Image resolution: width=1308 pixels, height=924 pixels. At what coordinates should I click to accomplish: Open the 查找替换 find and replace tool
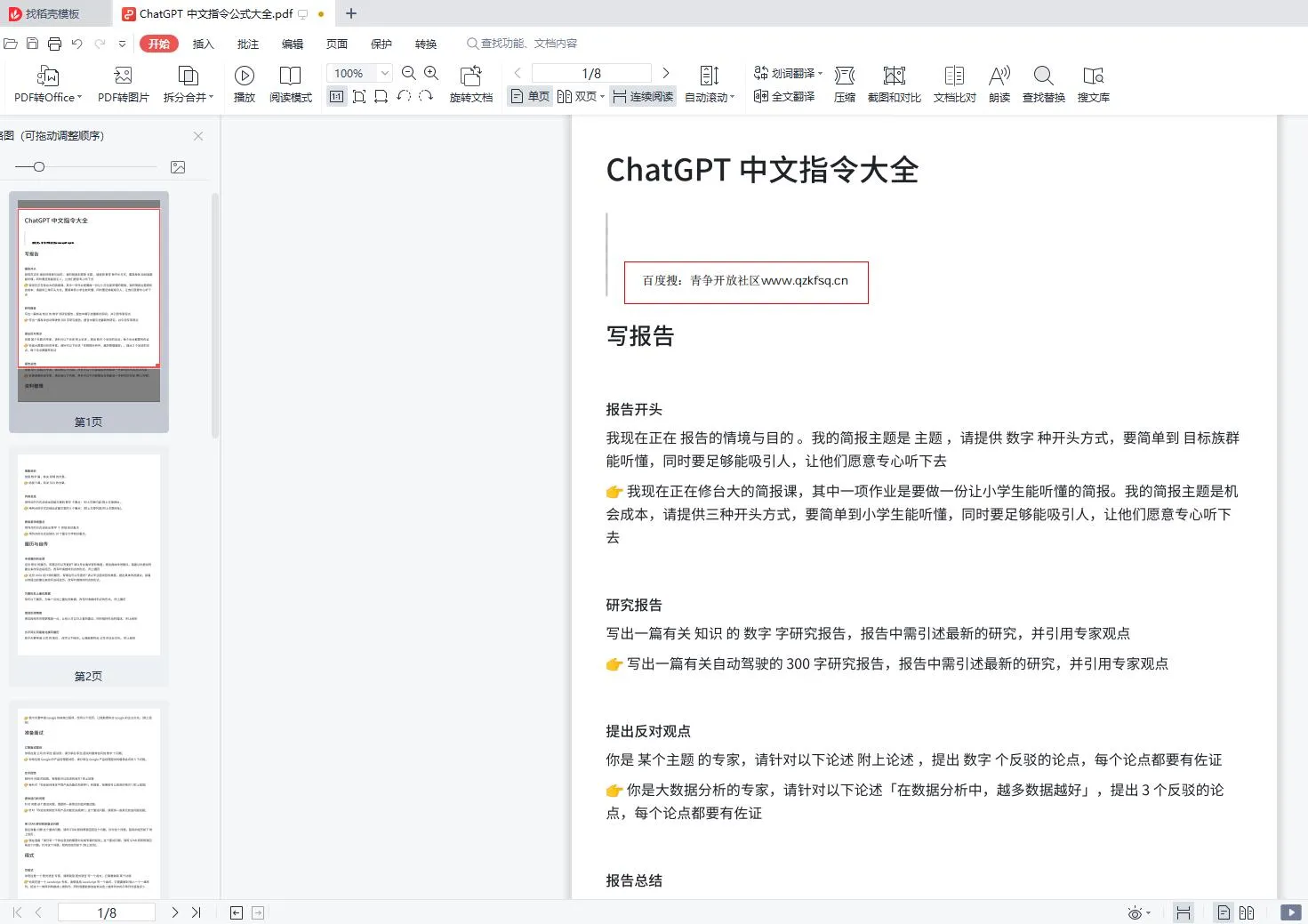coord(1044,84)
